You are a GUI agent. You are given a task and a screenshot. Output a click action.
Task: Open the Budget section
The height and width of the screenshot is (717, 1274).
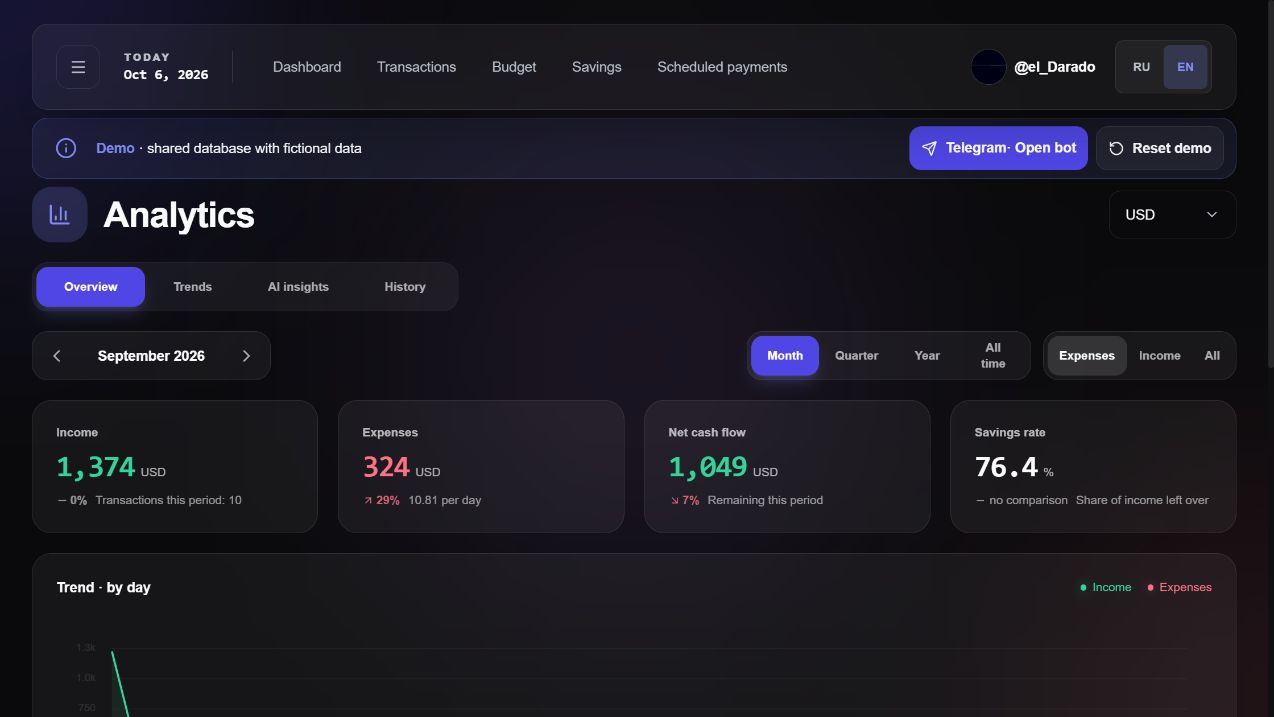click(x=514, y=67)
